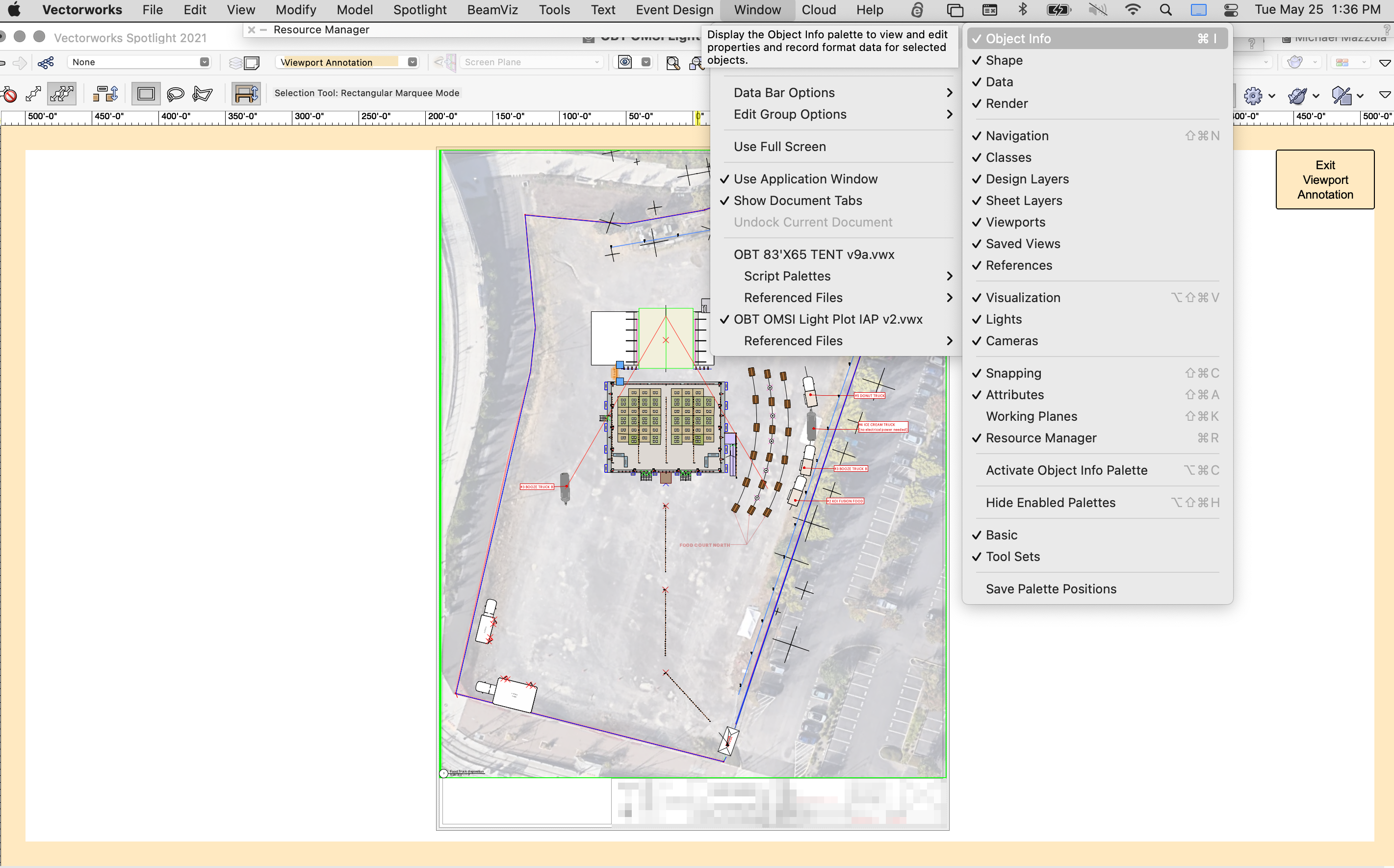The width and height of the screenshot is (1394, 868).
Task: Select the Lasso selection mode icon
Action: click(175, 94)
